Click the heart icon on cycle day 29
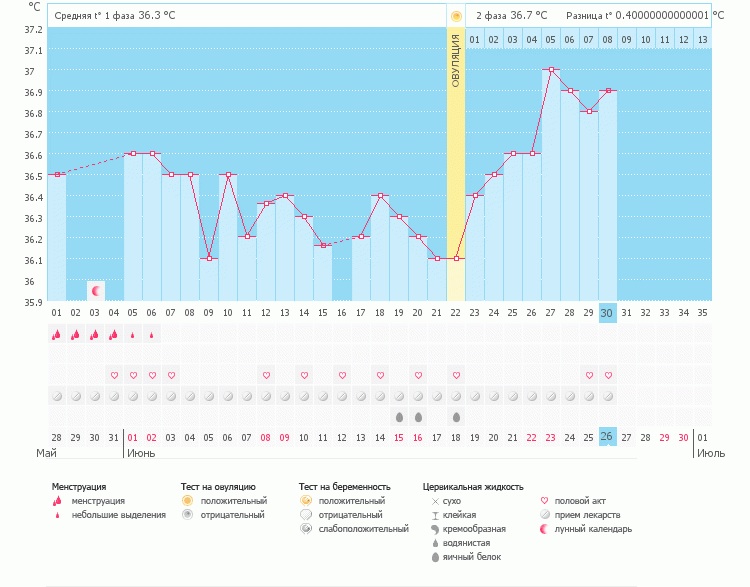The width and height of the screenshot is (750, 587). pyautogui.click(x=589, y=375)
